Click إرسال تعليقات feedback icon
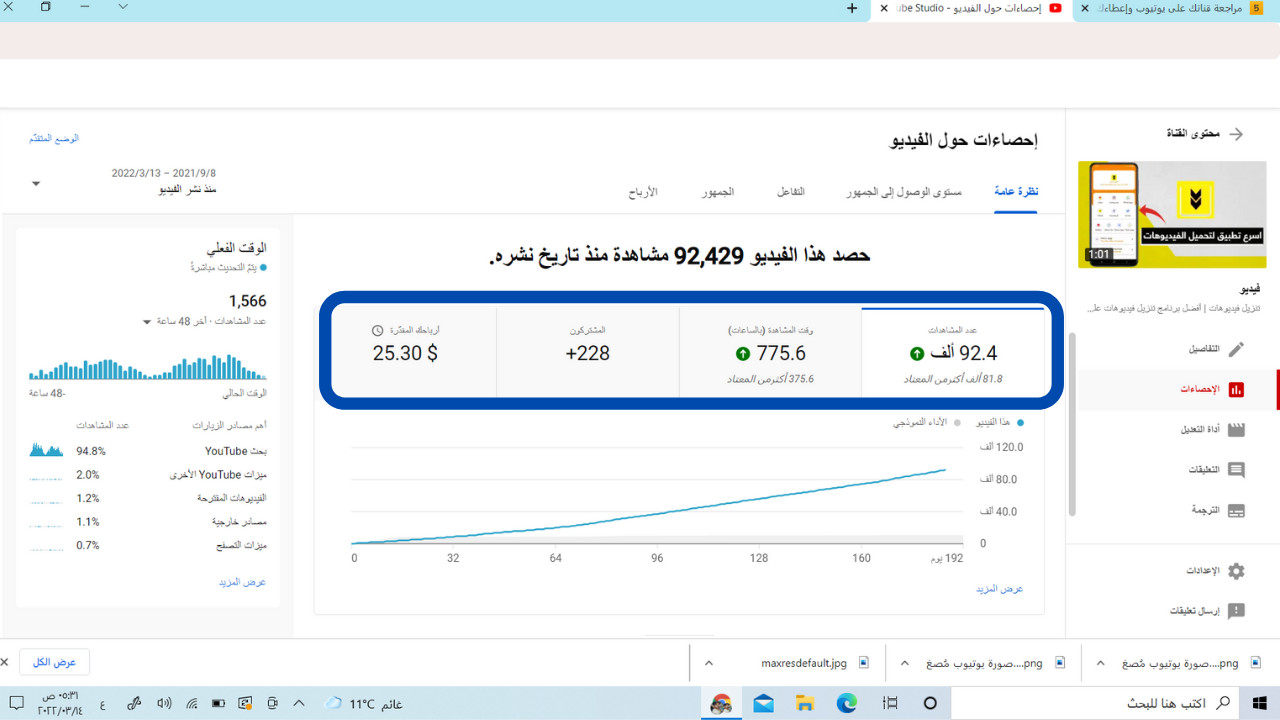Viewport: 1280px width, 720px height. [1237, 610]
